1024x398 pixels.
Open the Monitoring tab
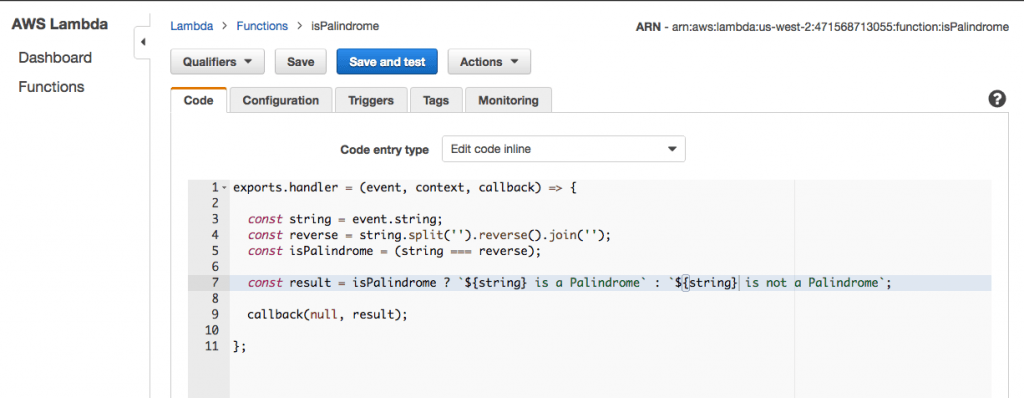tap(508, 101)
